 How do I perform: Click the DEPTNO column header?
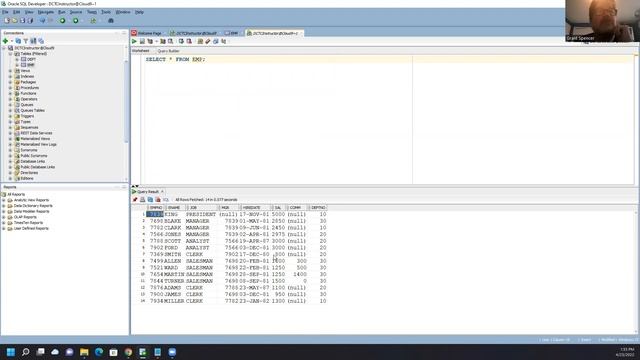point(318,208)
